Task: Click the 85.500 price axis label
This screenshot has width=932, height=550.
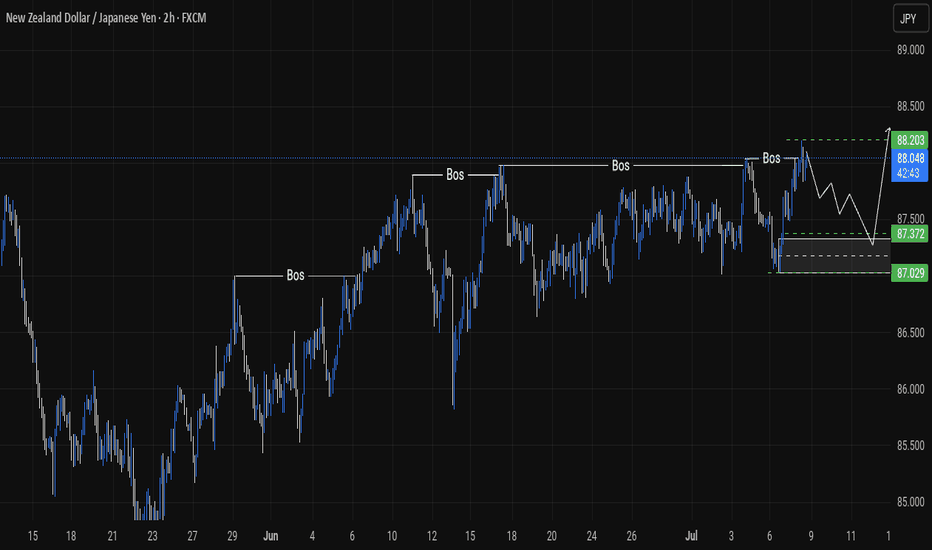Action: point(911,445)
